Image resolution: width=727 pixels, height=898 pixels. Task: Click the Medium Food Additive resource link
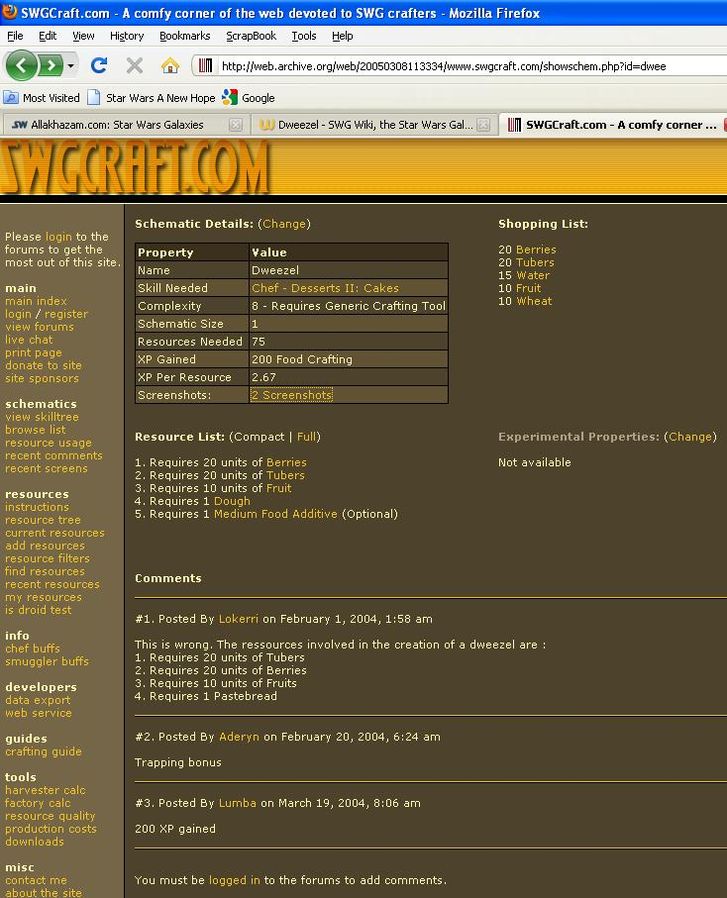pos(276,514)
